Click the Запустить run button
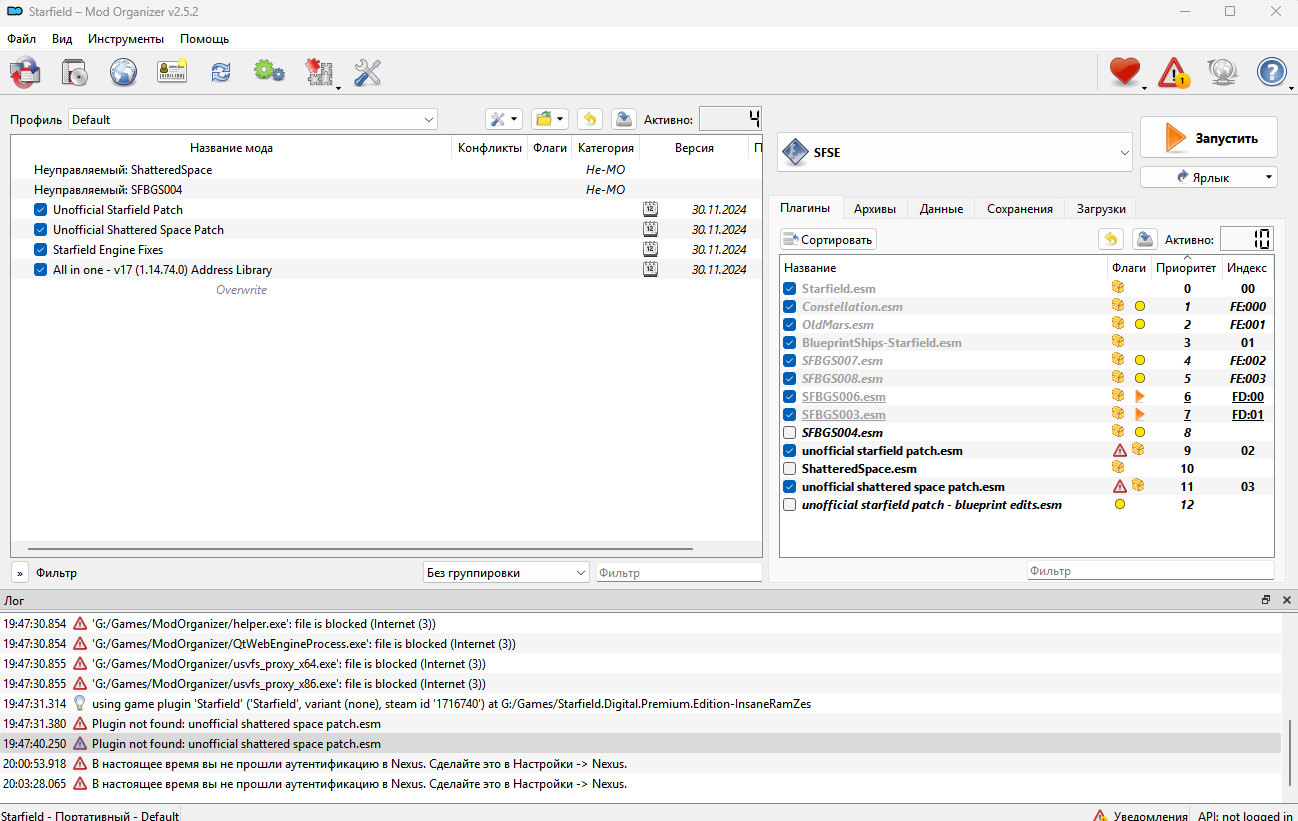Image resolution: width=1298 pixels, height=821 pixels. point(1209,138)
